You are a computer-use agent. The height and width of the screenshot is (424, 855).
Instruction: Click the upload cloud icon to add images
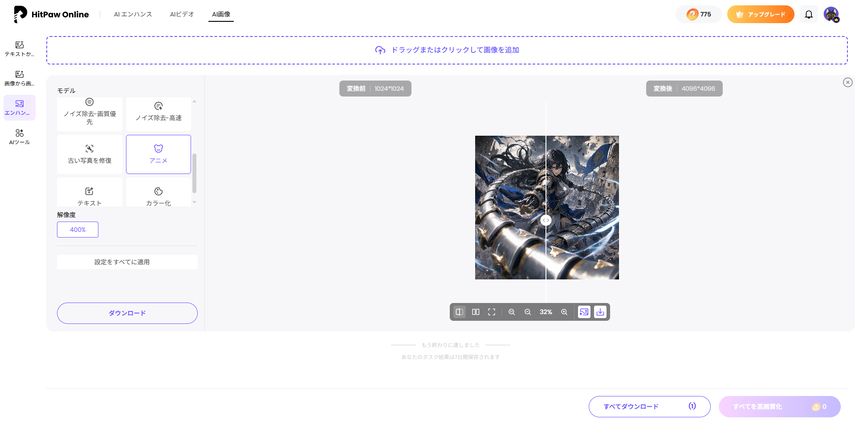(380, 50)
